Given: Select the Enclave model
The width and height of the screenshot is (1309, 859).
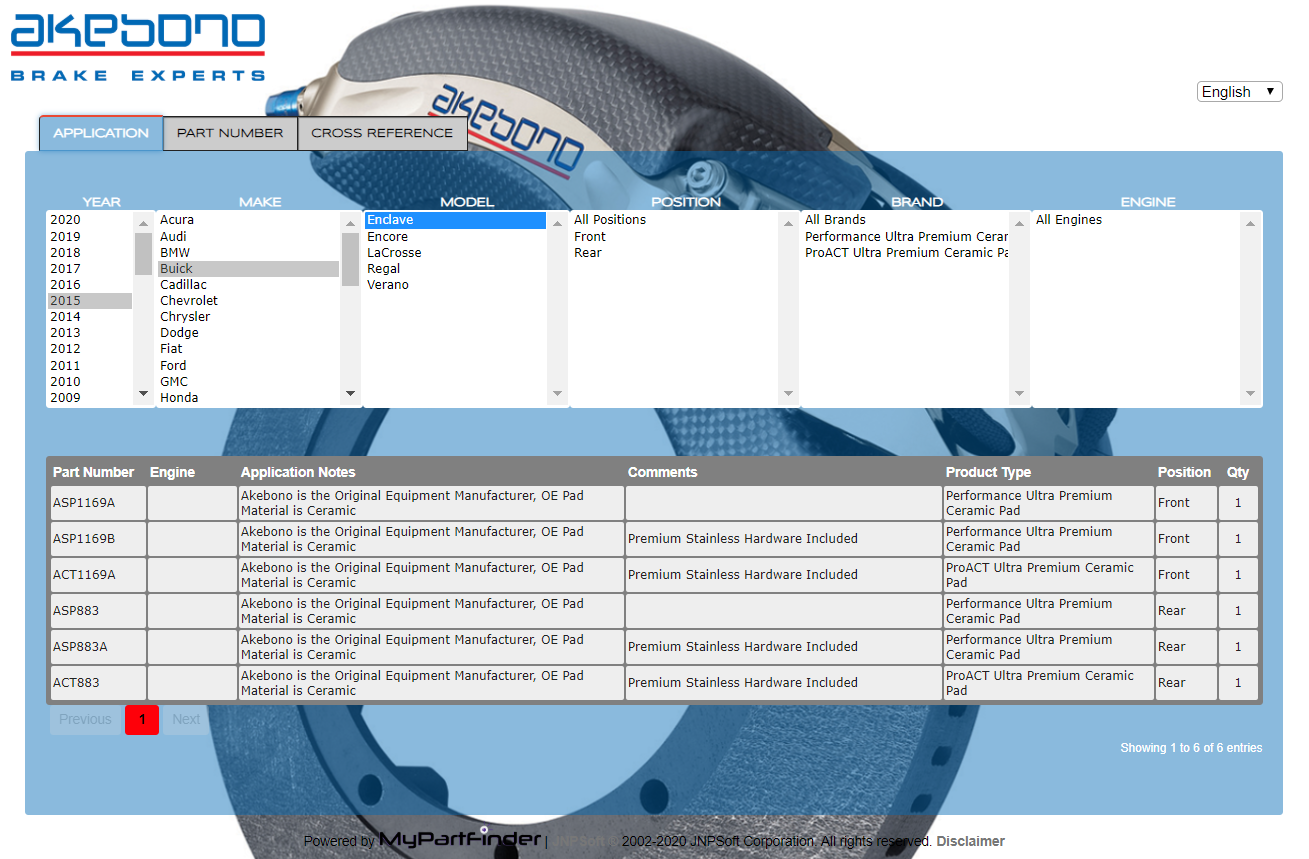Looking at the screenshot, I should click(455, 220).
